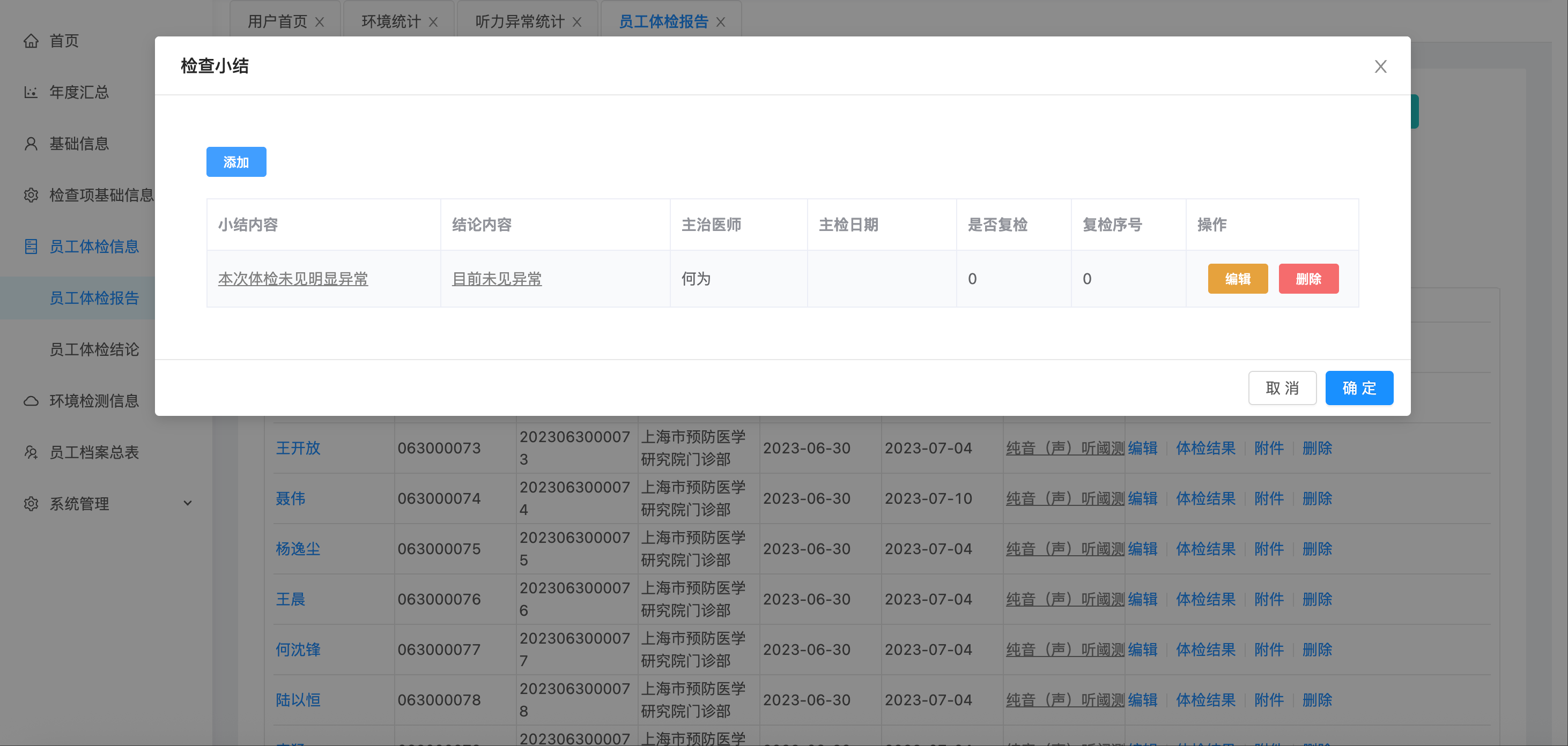This screenshot has height=746, width=1568.
Task: Click the 员工档案总表 people icon
Action: tap(32, 451)
